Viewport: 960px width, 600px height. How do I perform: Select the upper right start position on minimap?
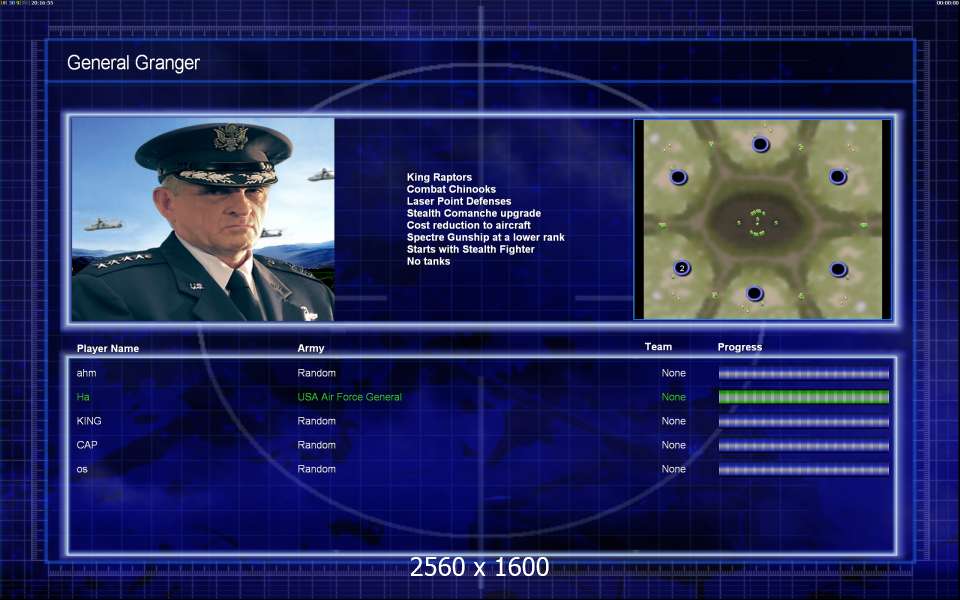[x=838, y=176]
